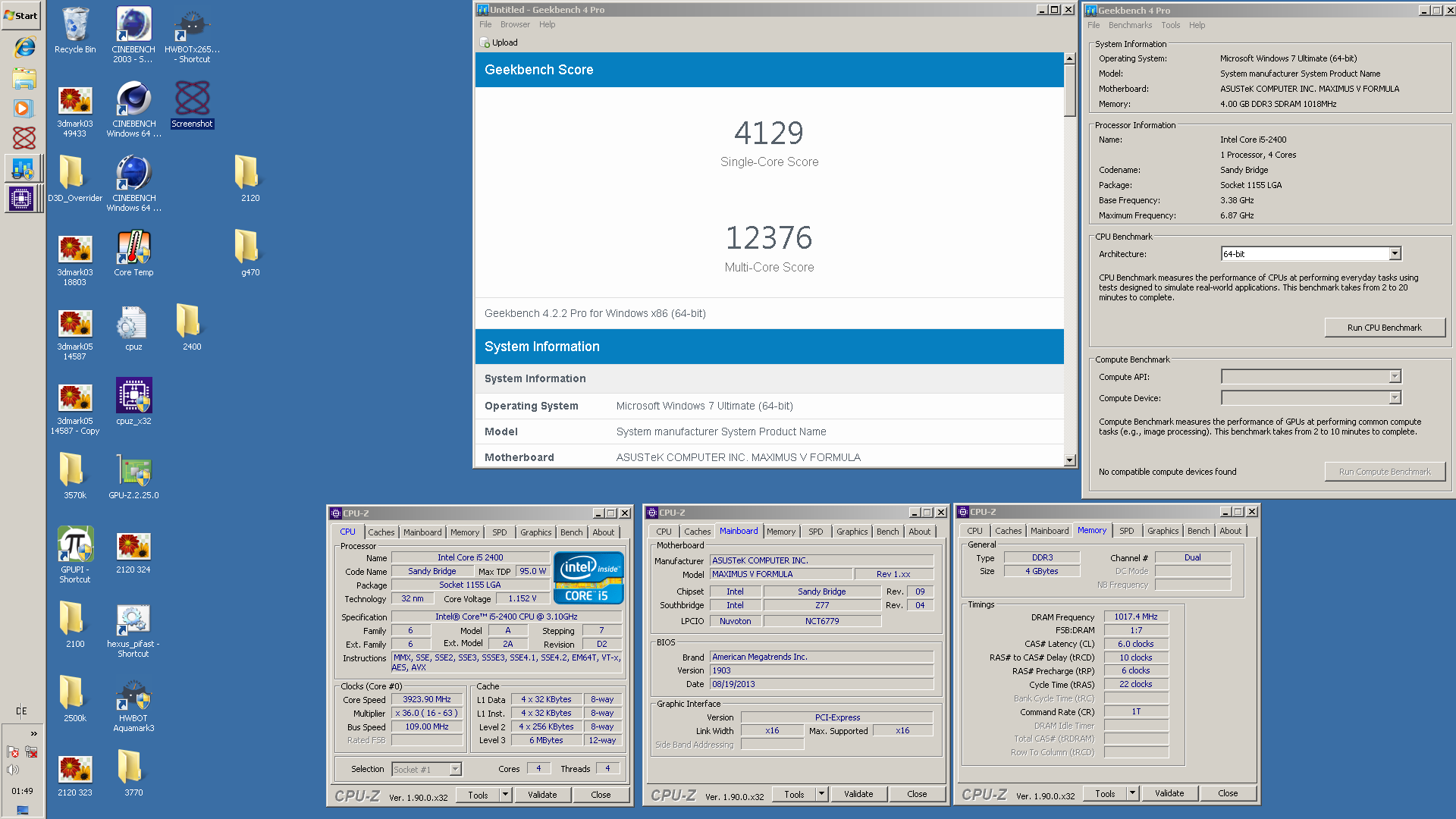Switch to SPD tab in Mainboard CPU-Z window

pyautogui.click(x=815, y=532)
